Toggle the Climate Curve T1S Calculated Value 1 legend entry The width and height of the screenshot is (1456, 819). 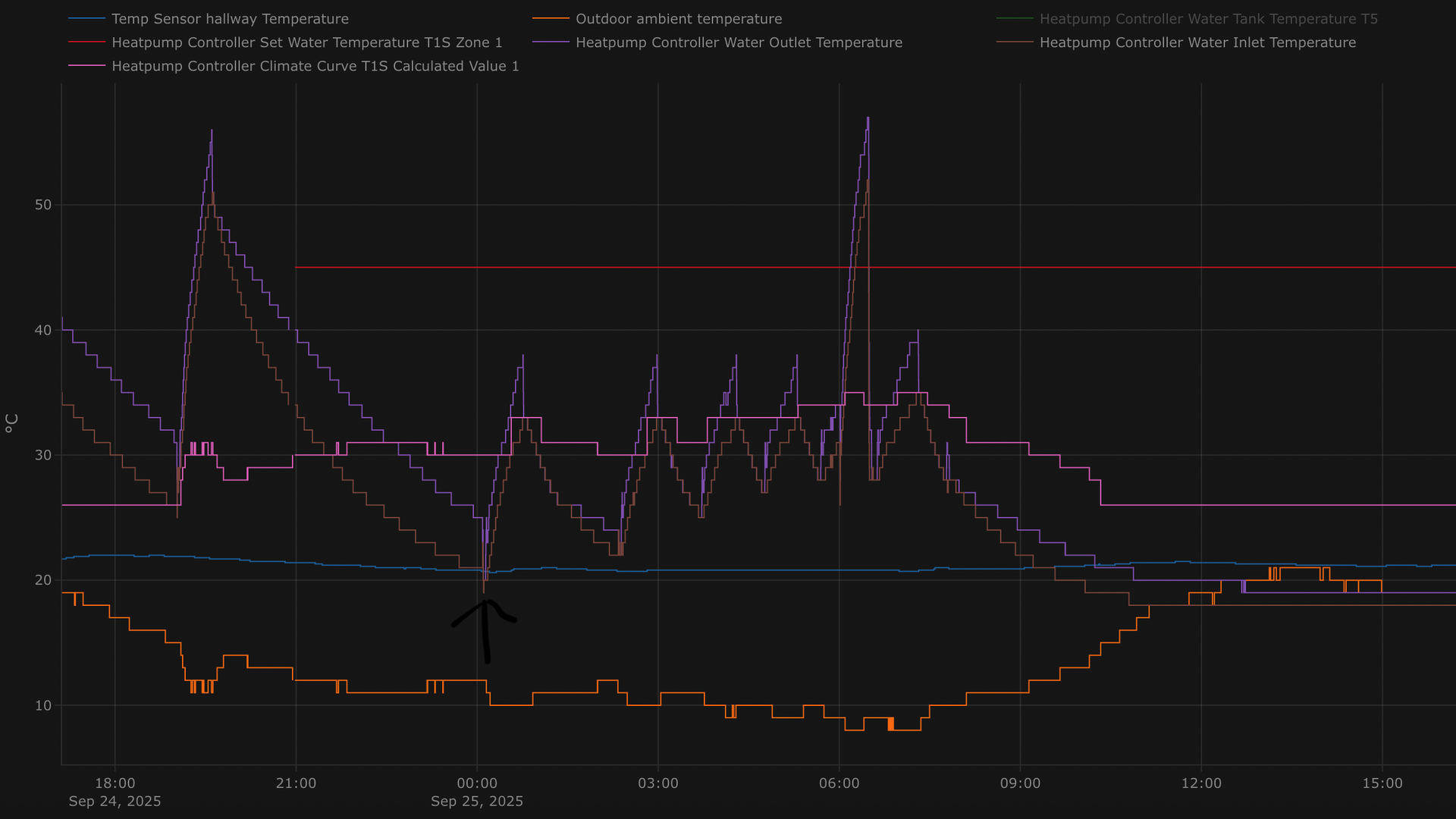(315, 66)
